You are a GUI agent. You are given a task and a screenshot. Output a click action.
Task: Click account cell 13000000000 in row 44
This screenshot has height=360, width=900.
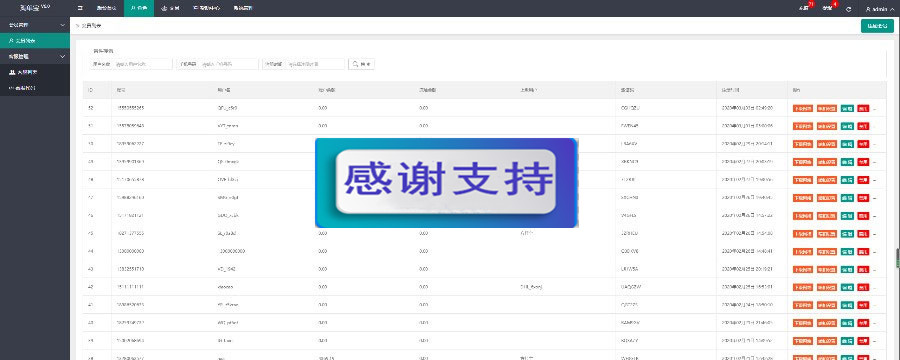click(x=130, y=251)
